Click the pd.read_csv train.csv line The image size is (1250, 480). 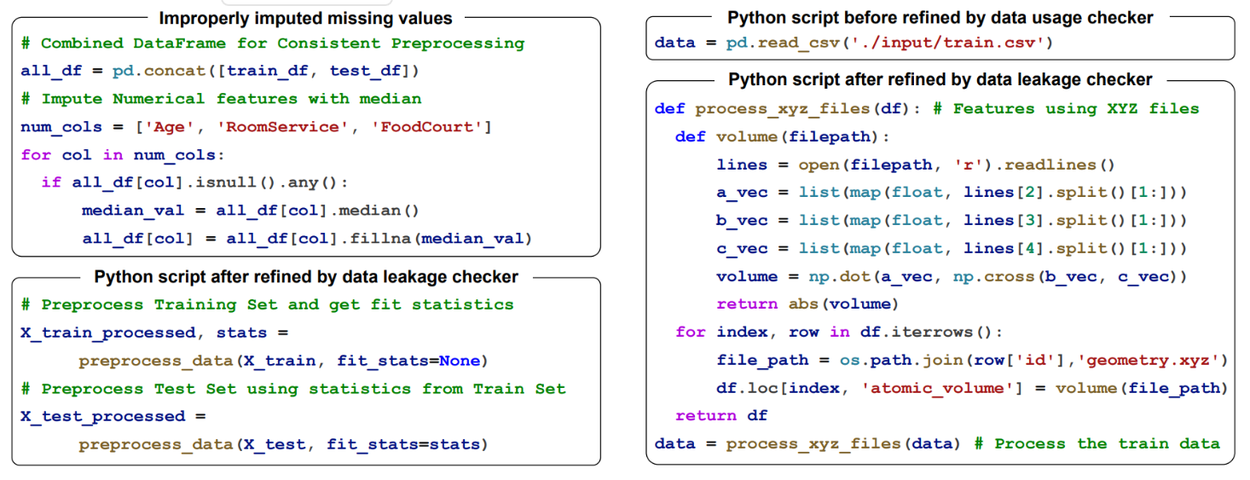point(854,43)
